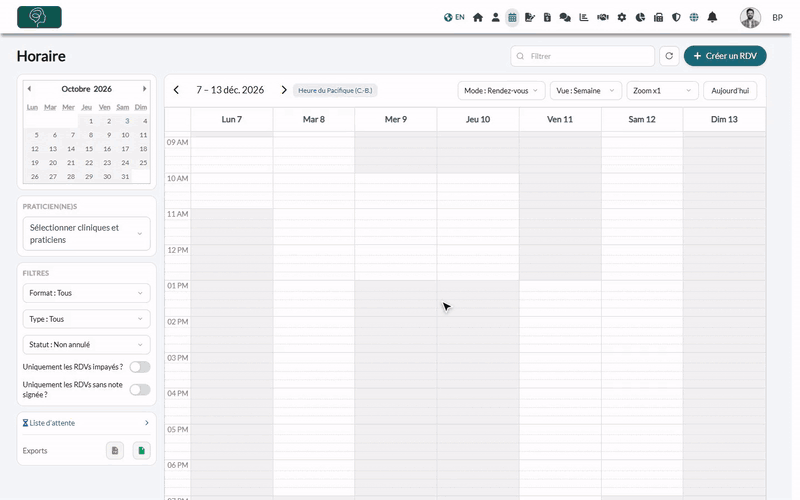Click the BP user initials
The height and width of the screenshot is (500, 800).
click(x=777, y=18)
